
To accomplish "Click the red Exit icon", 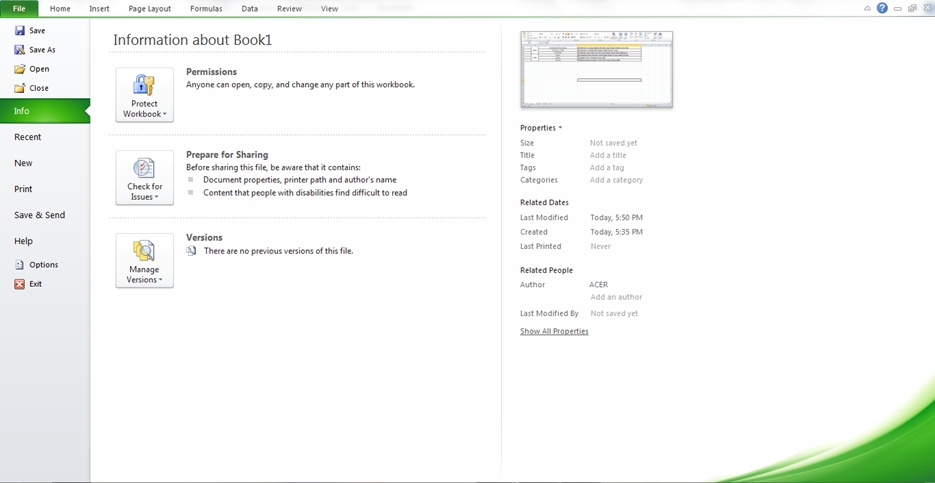I will click(x=20, y=284).
